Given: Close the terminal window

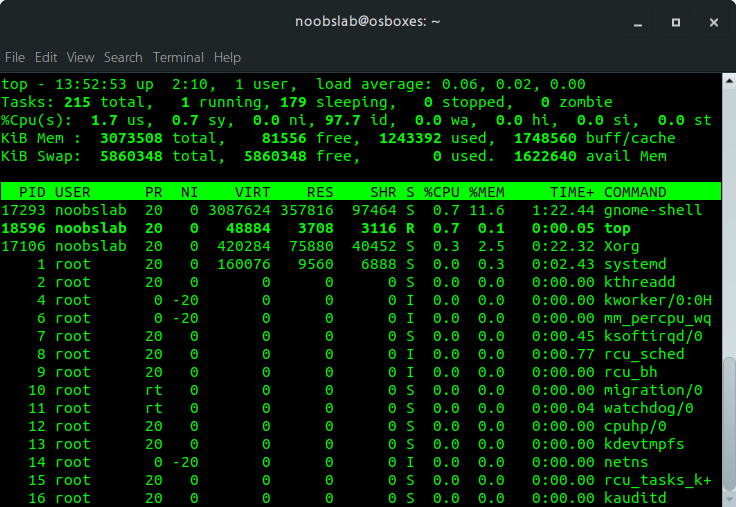Looking at the screenshot, I should pos(714,23).
